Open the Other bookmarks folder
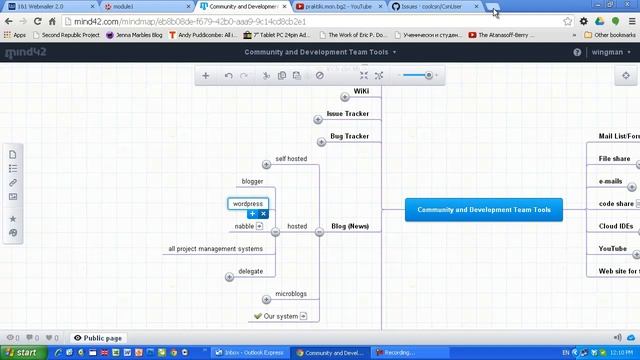This screenshot has height=360, width=640. point(610,35)
